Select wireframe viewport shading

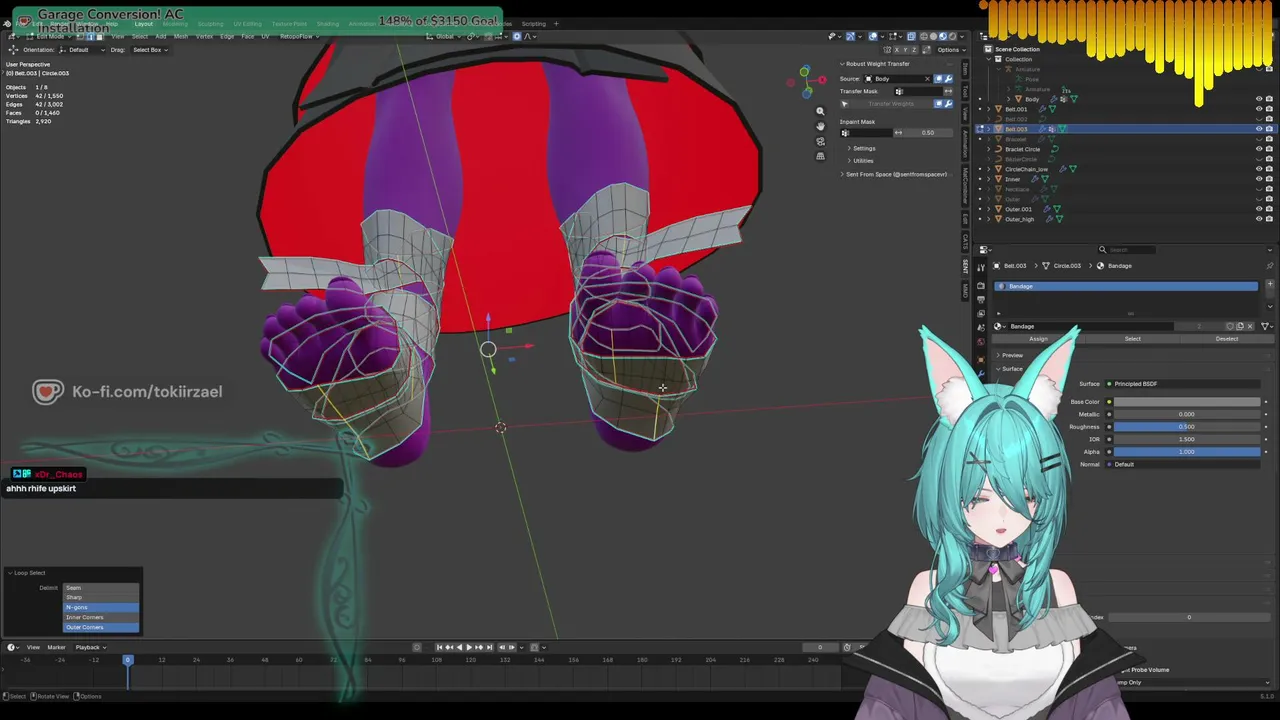point(923,36)
